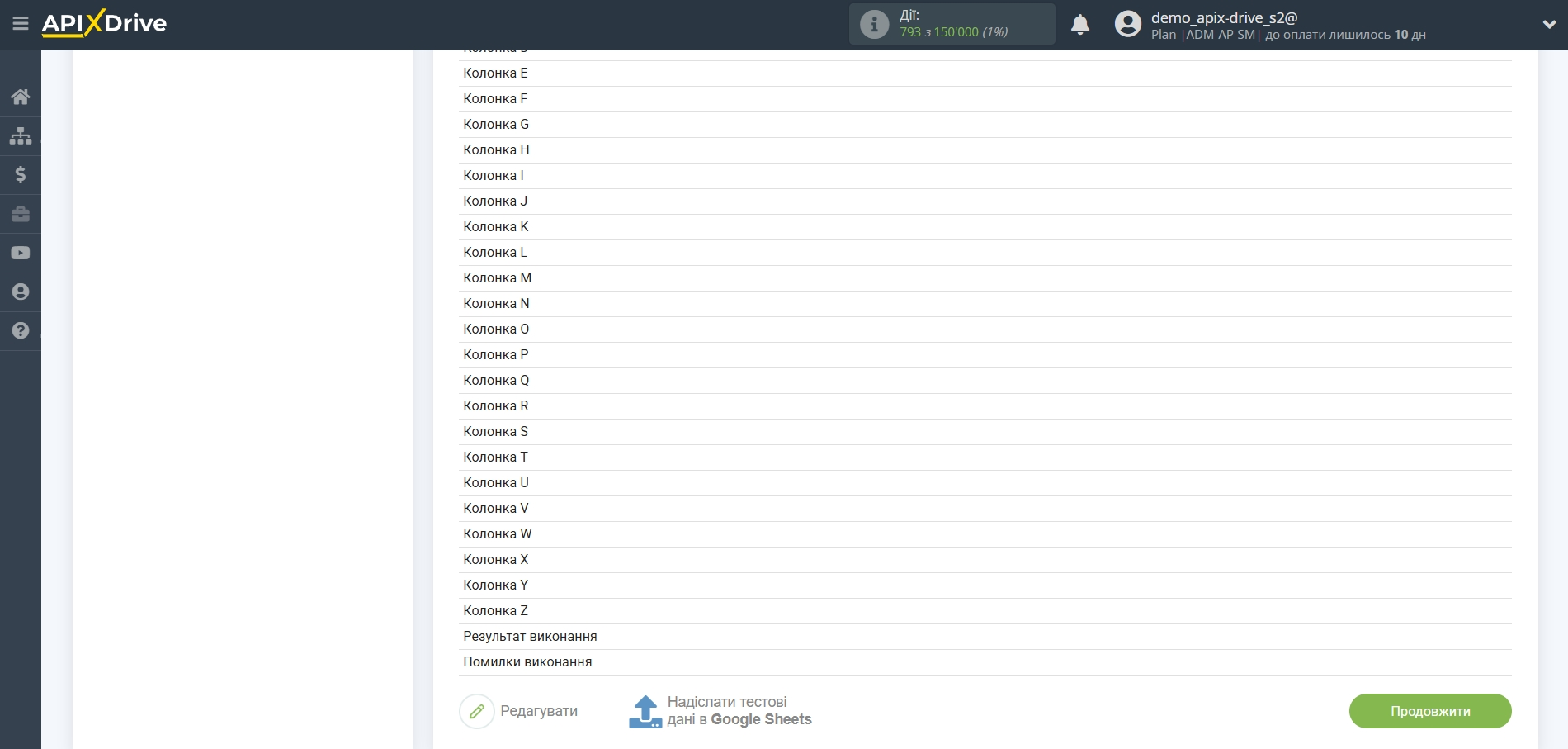Select the Колонка I row
Image resolution: width=1568 pixels, height=749 pixels.
click(x=985, y=176)
